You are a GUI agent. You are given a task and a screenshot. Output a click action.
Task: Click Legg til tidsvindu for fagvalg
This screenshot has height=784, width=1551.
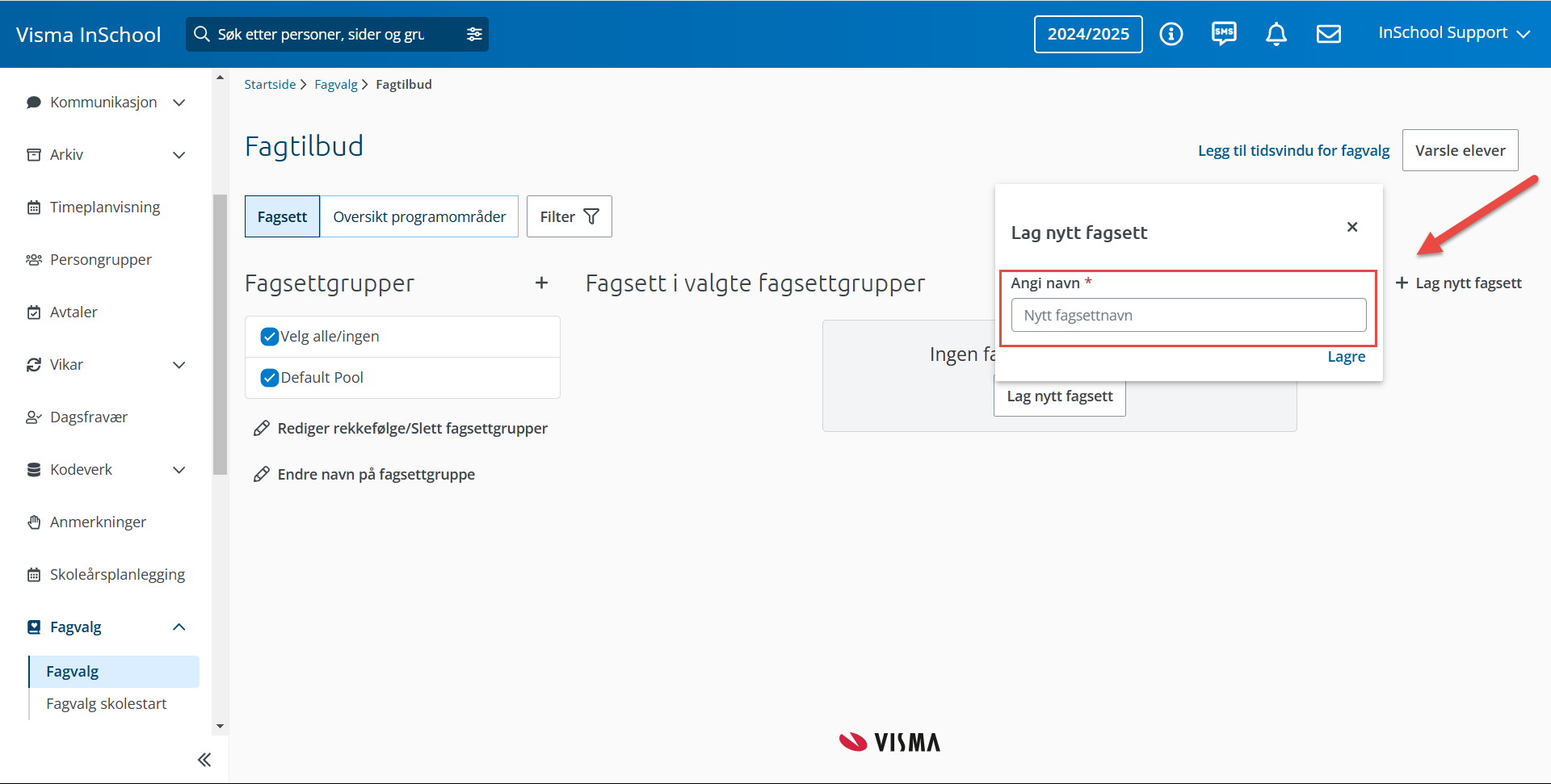coord(1293,151)
